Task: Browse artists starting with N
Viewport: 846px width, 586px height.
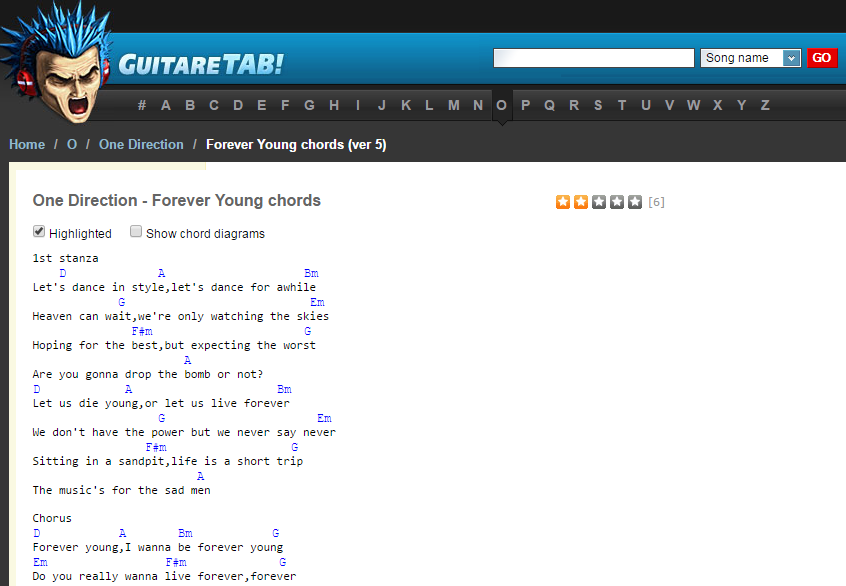Action: 478,105
